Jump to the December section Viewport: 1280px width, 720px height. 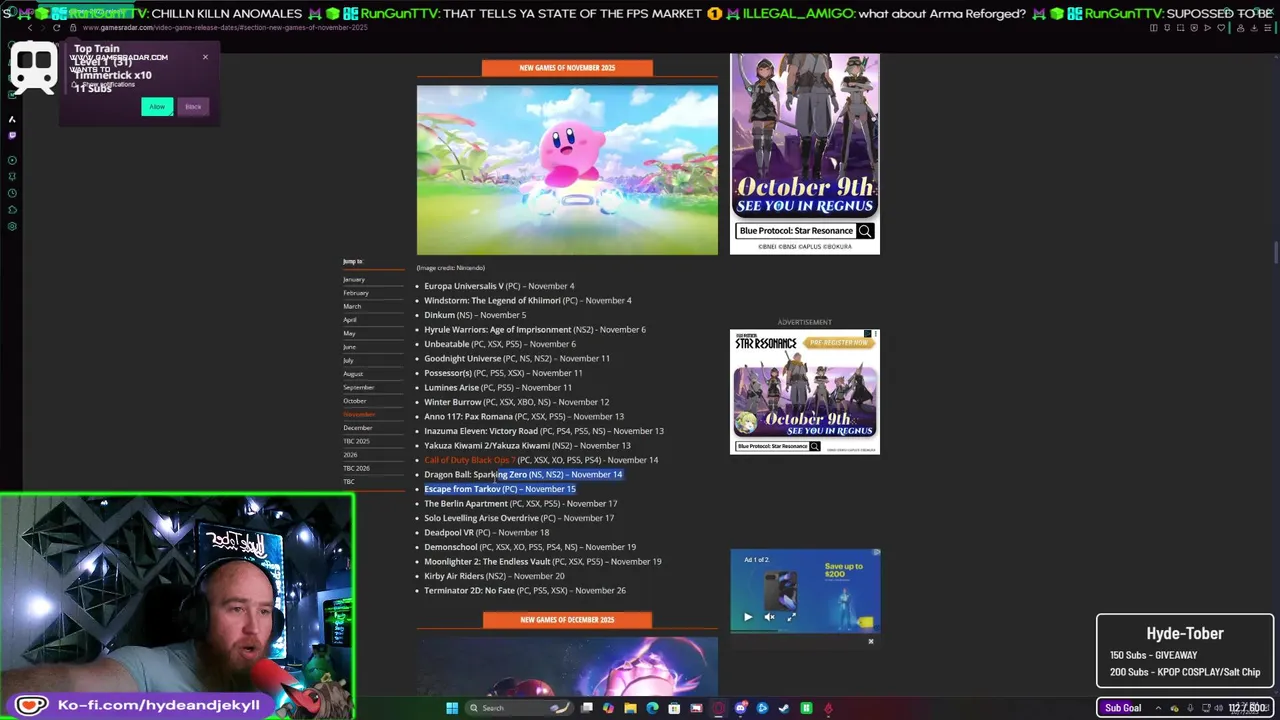coord(358,428)
